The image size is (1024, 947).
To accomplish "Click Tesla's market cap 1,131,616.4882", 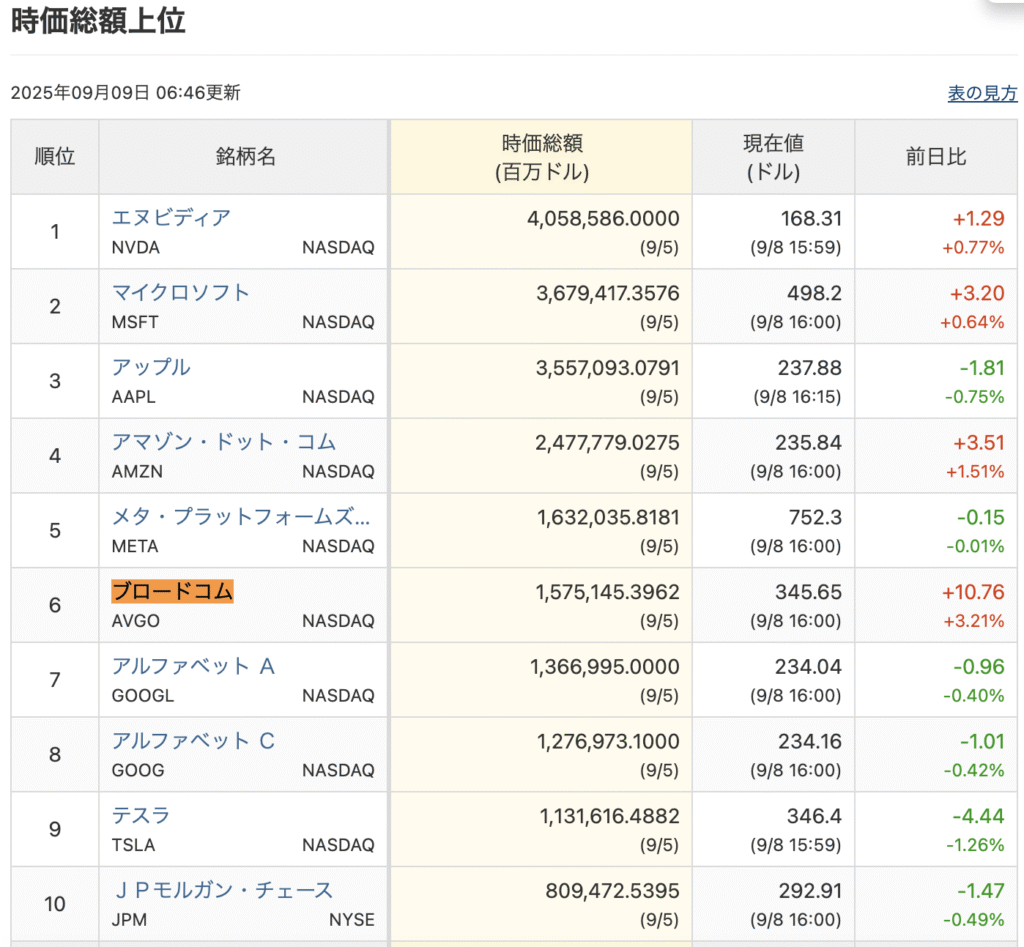I will coord(610,816).
